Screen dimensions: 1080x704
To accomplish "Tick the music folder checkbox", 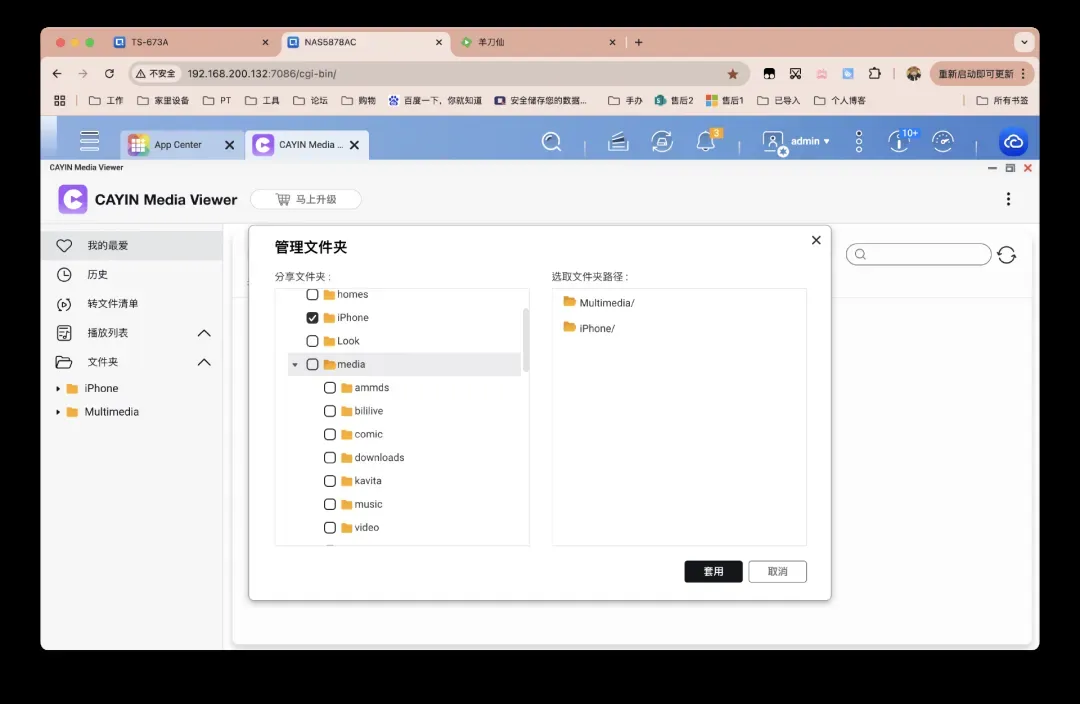I will point(330,505).
